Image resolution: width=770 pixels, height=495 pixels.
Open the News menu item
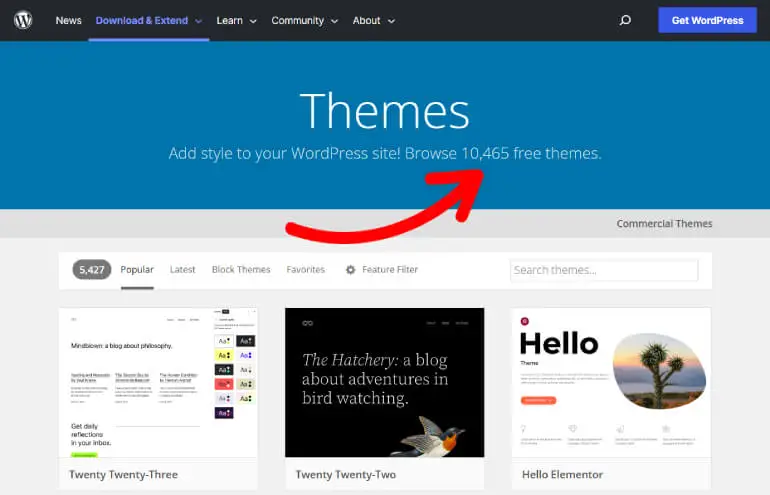click(x=68, y=21)
